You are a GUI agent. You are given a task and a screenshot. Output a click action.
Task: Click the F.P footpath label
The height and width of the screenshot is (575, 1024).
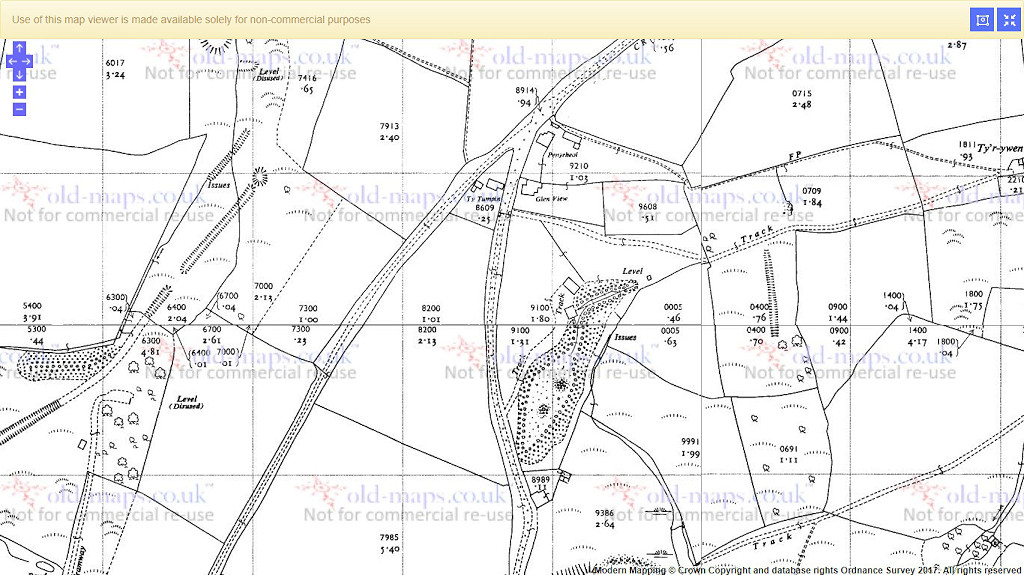(795, 156)
